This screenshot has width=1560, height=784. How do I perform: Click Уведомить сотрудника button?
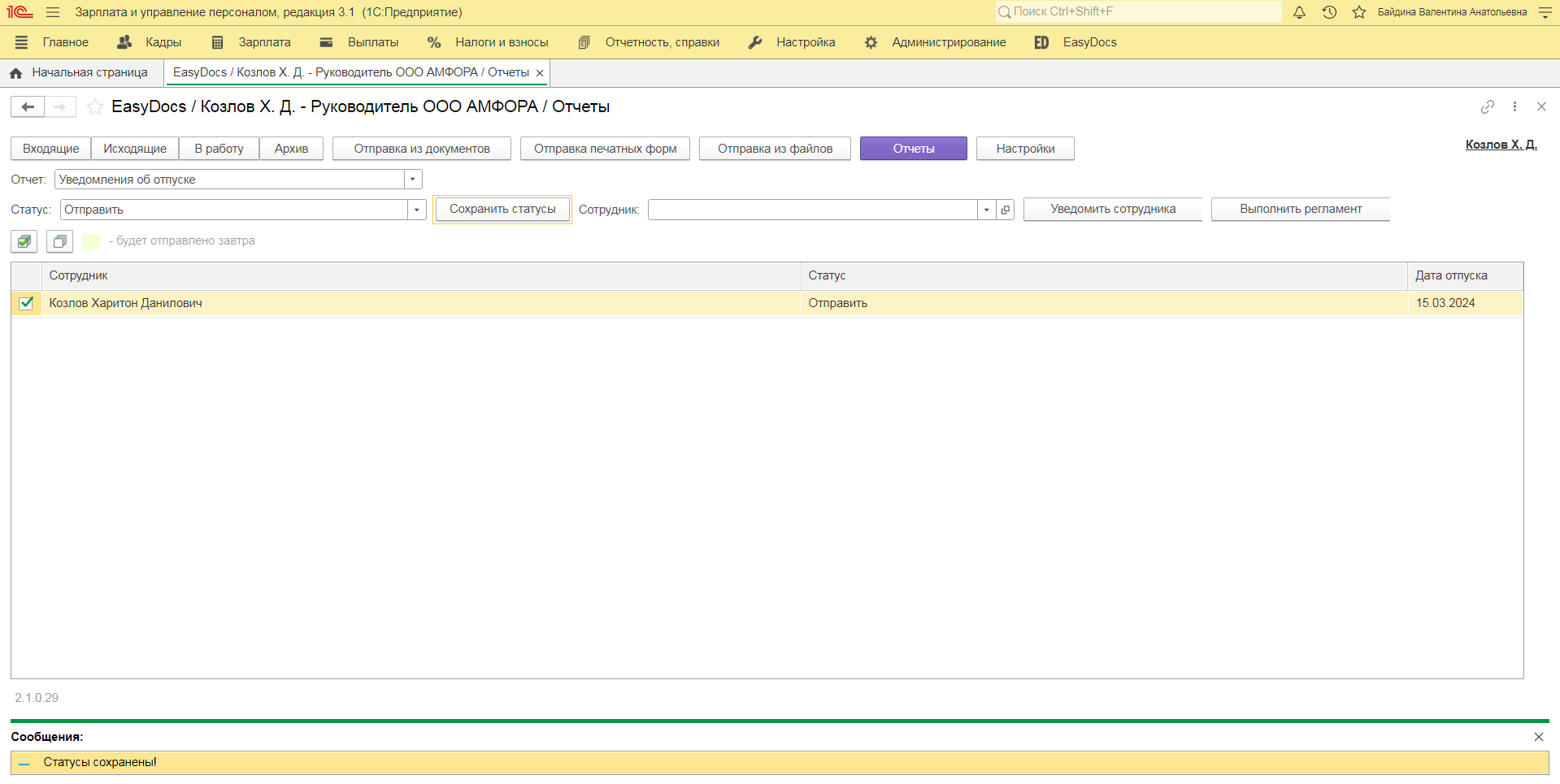click(1113, 210)
